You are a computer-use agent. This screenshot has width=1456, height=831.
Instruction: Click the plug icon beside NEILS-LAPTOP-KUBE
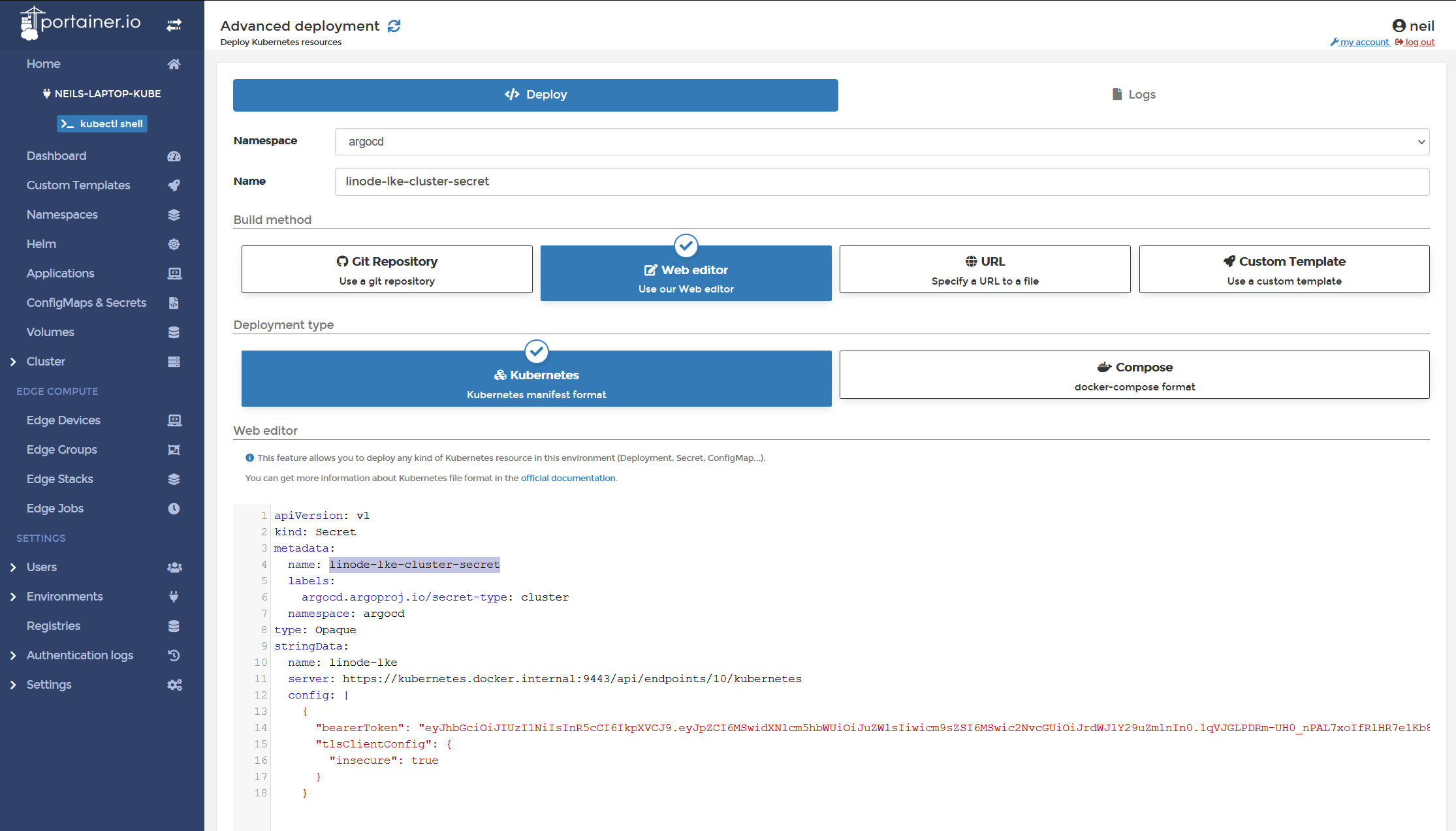pos(46,93)
